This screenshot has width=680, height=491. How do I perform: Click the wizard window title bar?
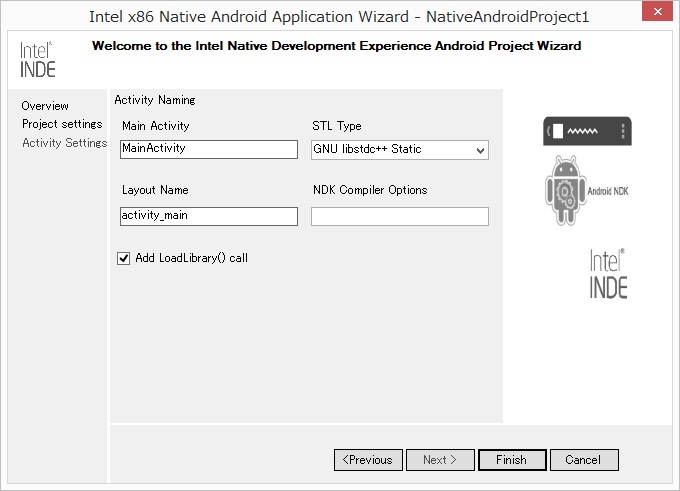[x=340, y=16]
